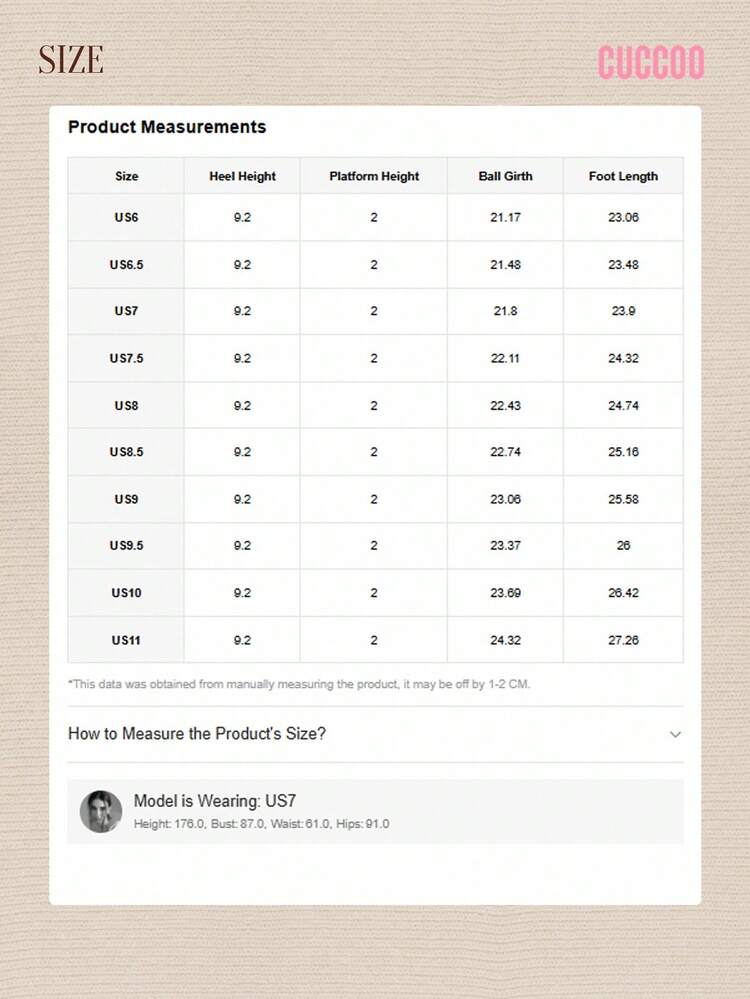Click the model's height and bust details line

262,824
